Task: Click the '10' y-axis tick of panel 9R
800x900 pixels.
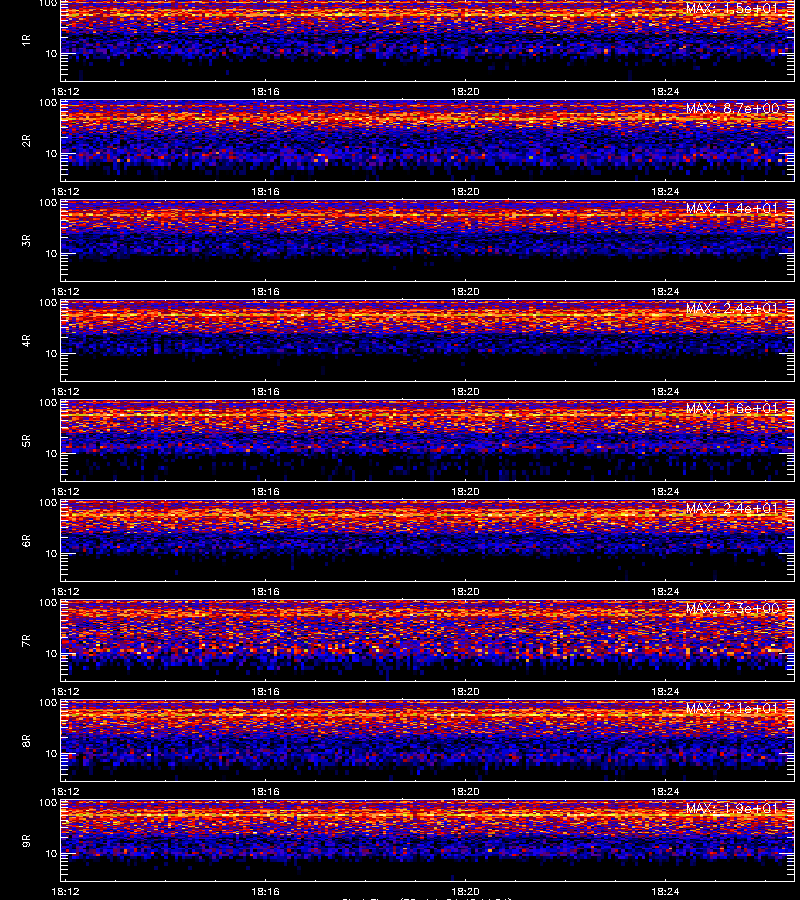Action: [51, 854]
